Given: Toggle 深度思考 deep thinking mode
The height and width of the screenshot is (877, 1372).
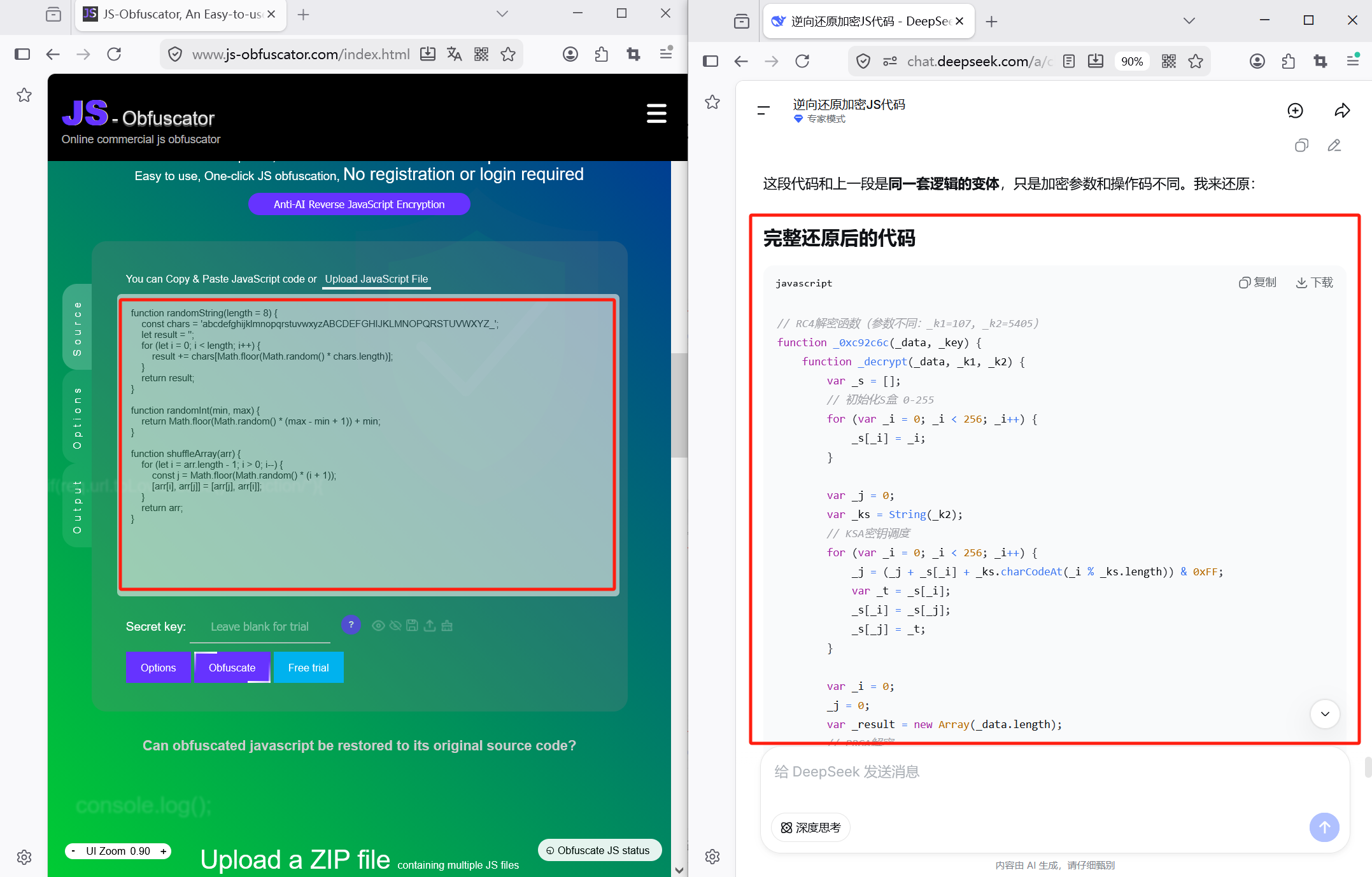Looking at the screenshot, I should coord(810,827).
